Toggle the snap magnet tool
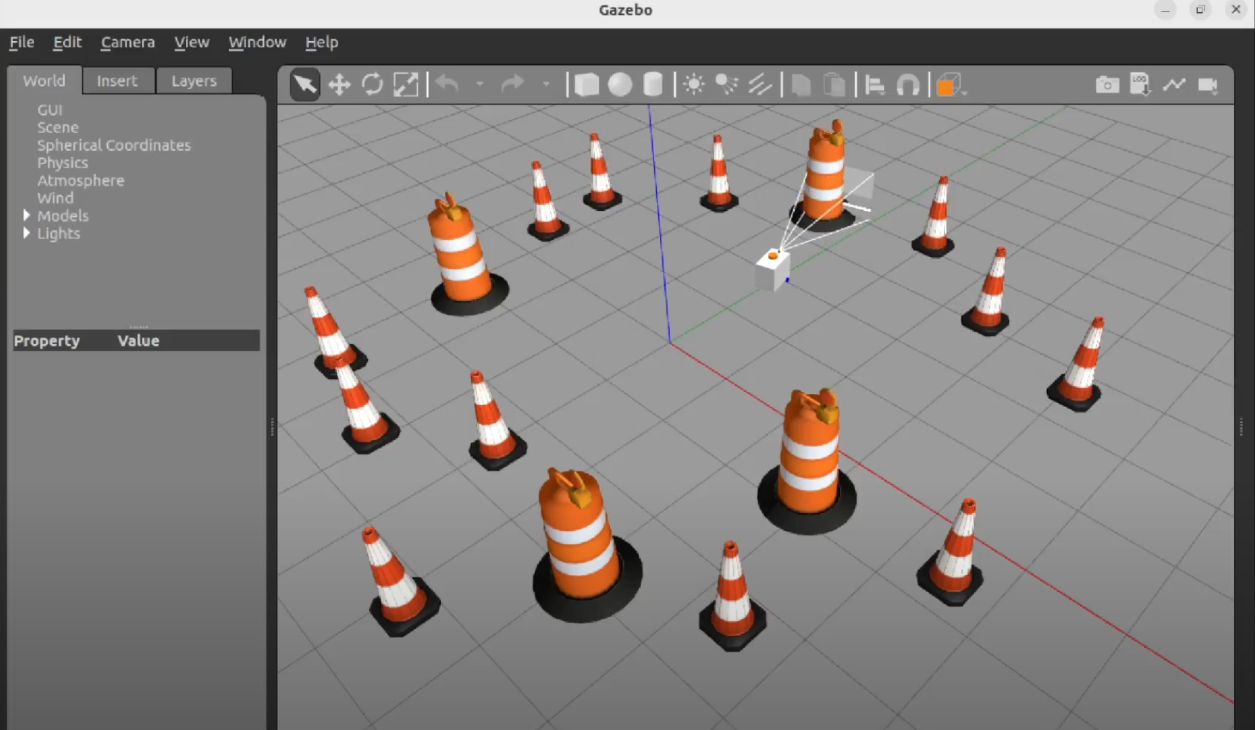The image size is (1255, 730). tap(908, 85)
